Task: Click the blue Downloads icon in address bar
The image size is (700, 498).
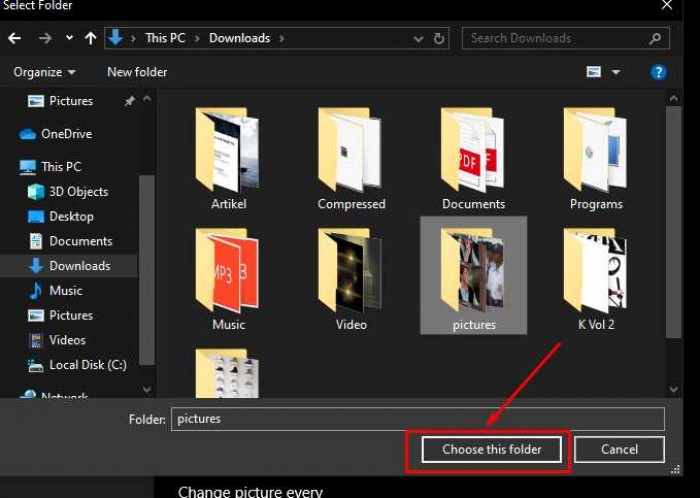Action: [115, 37]
